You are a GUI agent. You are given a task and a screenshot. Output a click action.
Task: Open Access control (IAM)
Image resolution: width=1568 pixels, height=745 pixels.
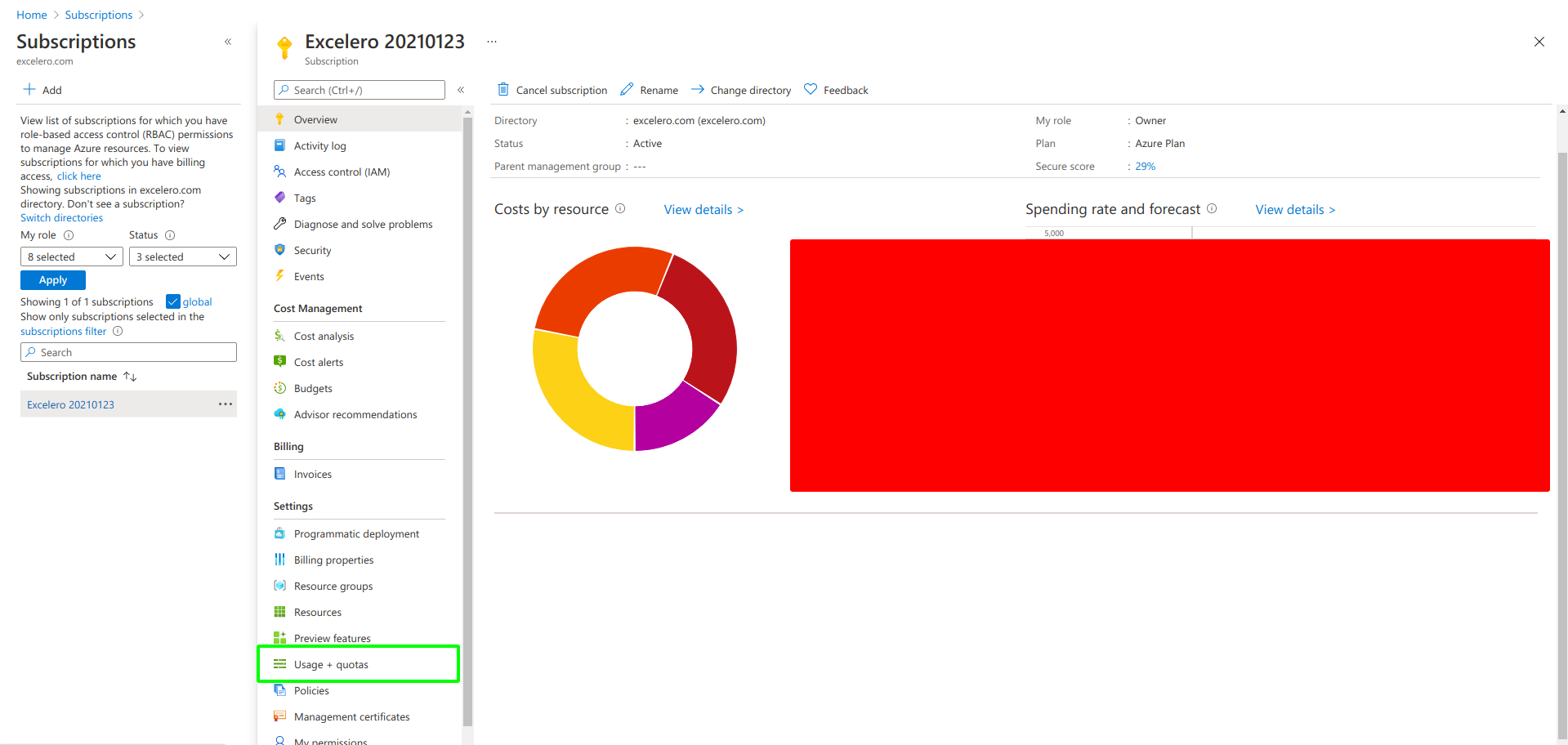(x=341, y=172)
